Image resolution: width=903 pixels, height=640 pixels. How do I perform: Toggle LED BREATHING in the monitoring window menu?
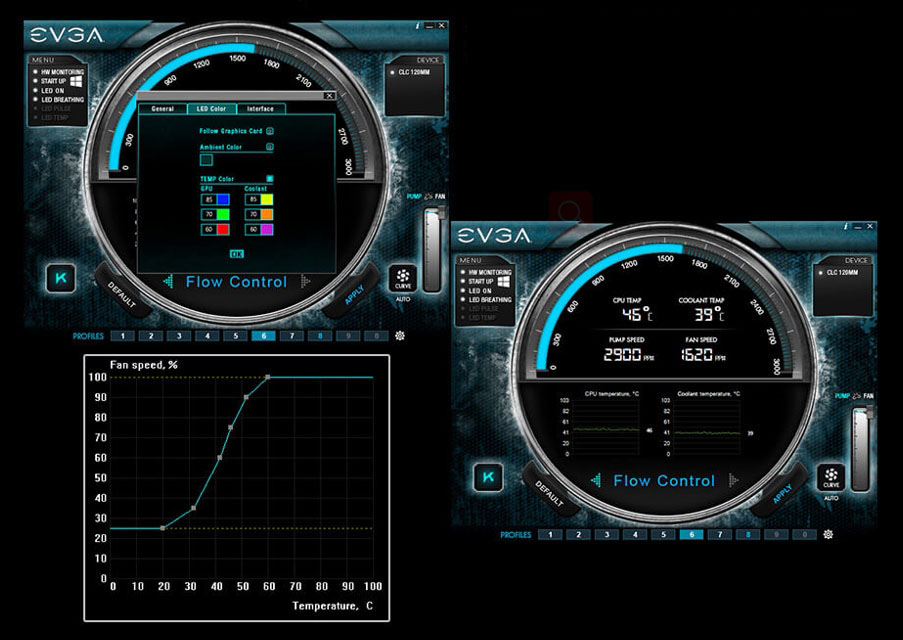click(461, 300)
